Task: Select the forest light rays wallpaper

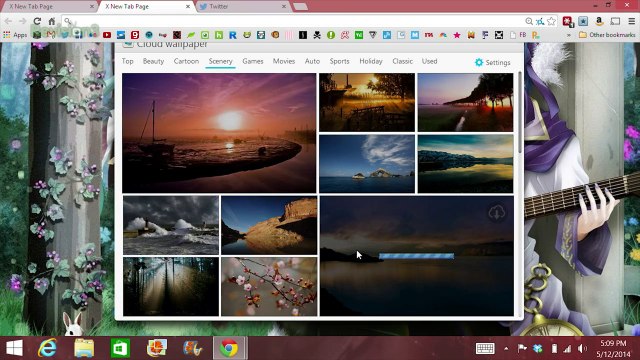Action: 171,287
